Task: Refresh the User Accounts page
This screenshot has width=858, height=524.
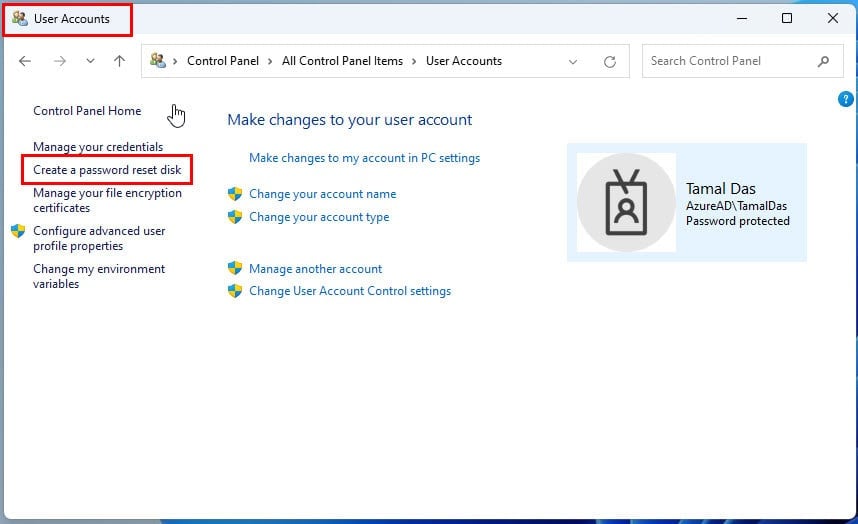Action: pos(610,61)
